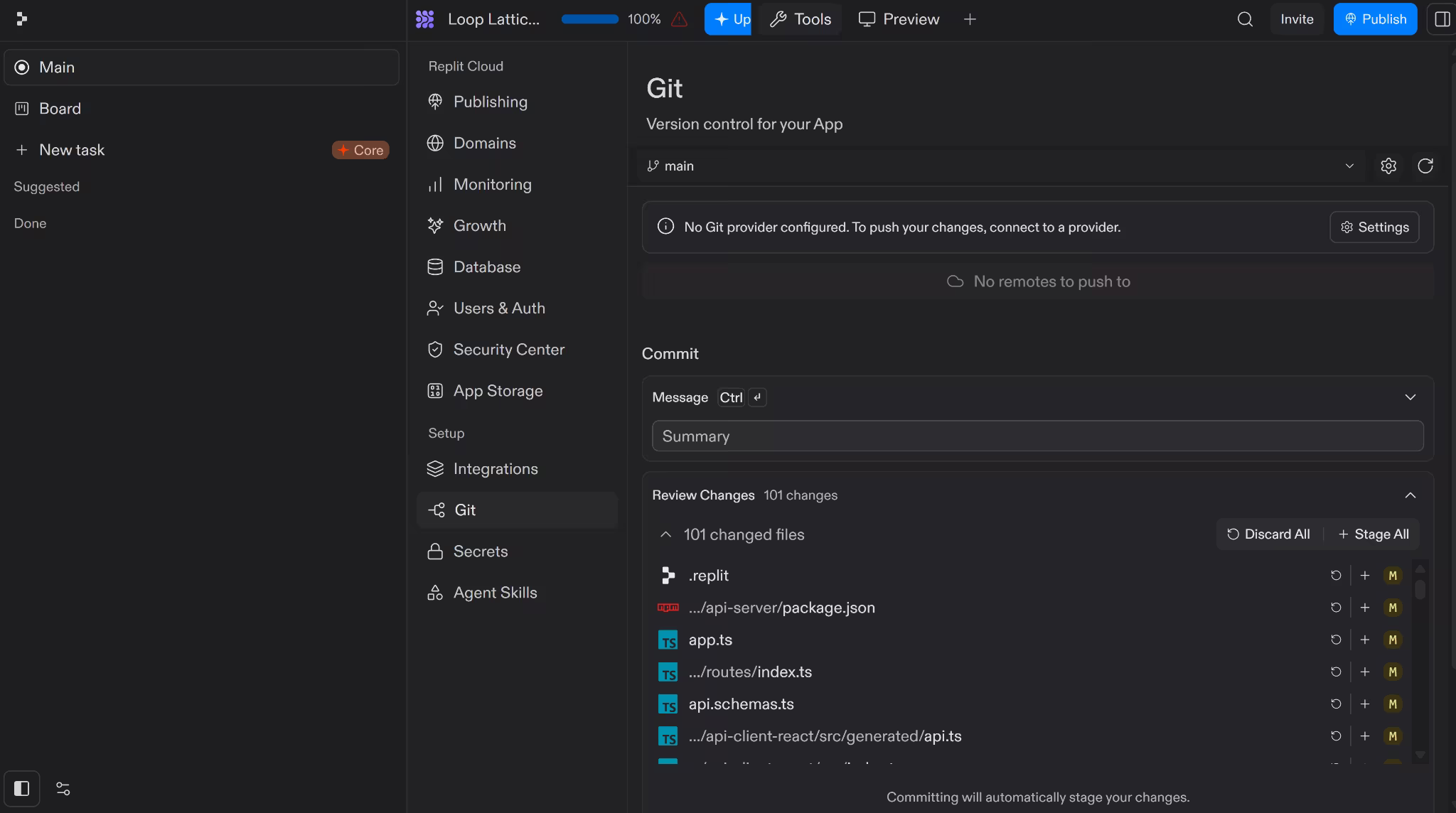Open Integrations under Setup

pyautogui.click(x=517, y=469)
